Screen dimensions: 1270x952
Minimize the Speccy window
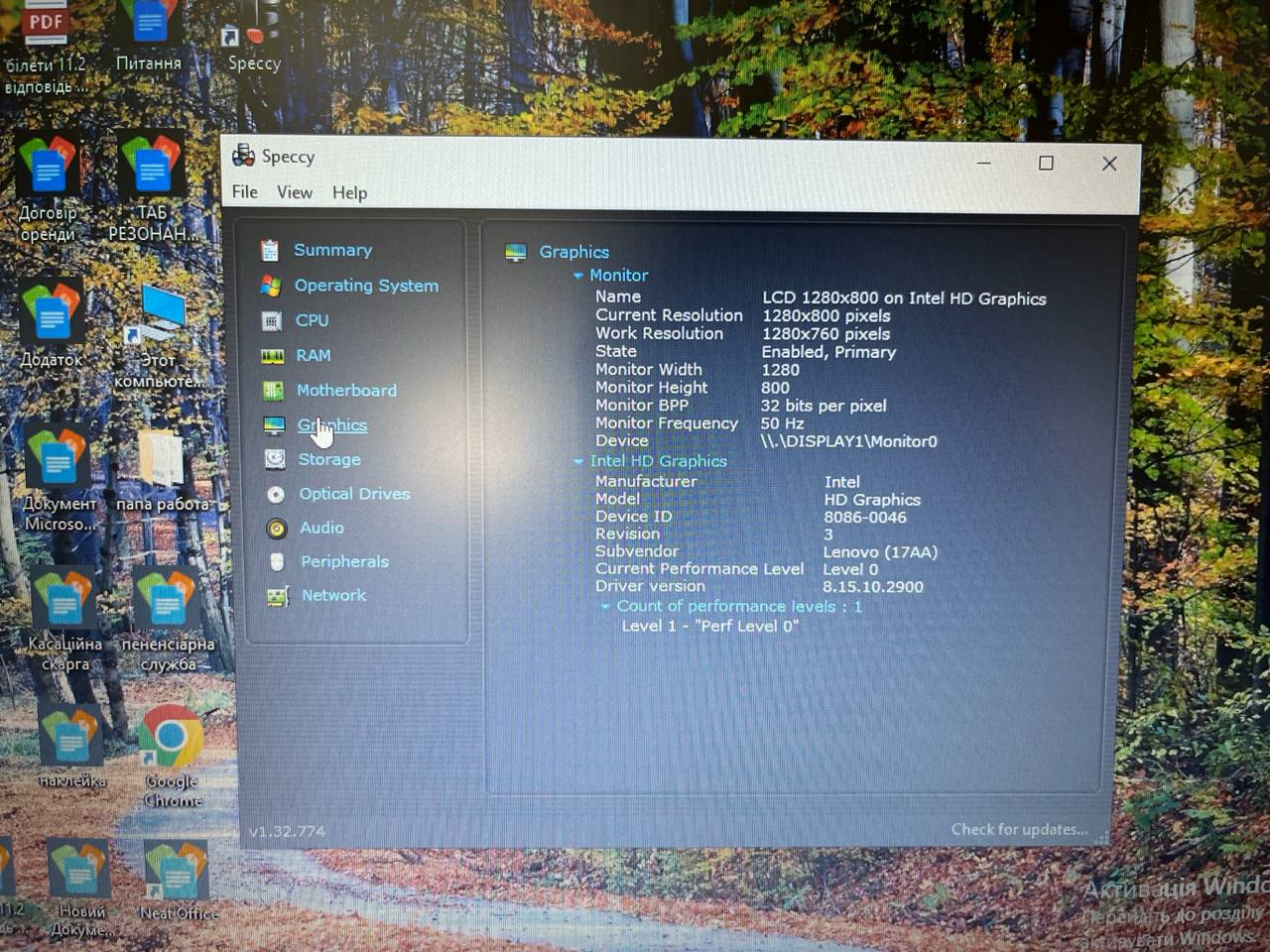point(983,163)
